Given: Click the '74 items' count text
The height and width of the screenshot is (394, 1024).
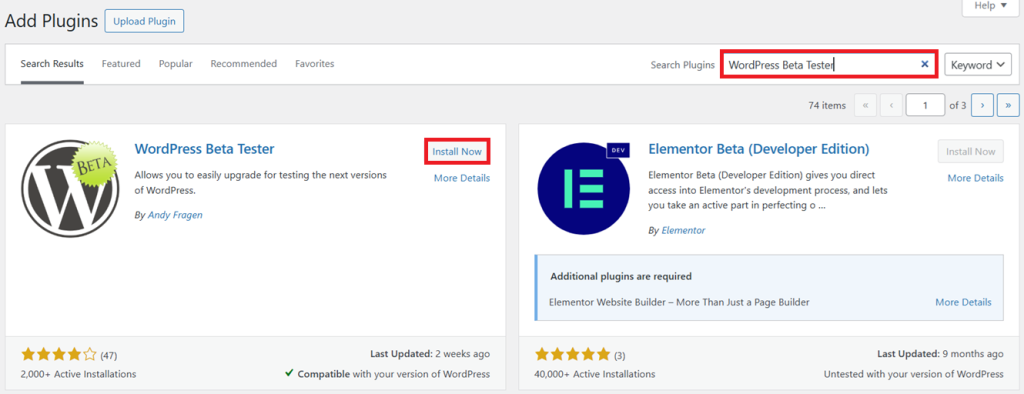Looking at the screenshot, I should (x=827, y=105).
